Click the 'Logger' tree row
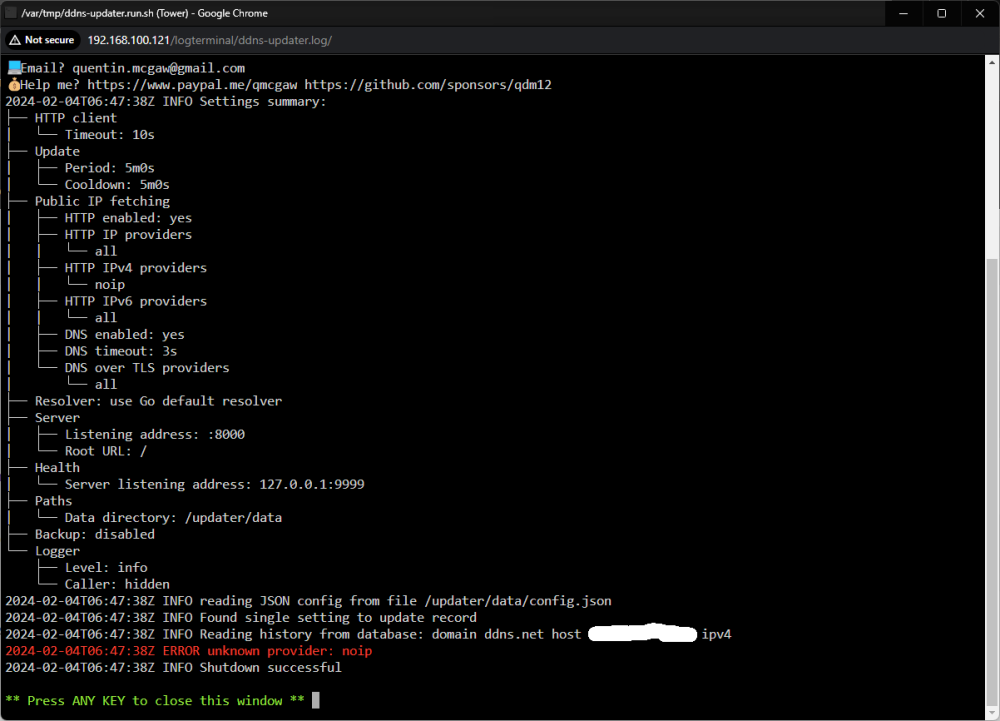 (57, 551)
